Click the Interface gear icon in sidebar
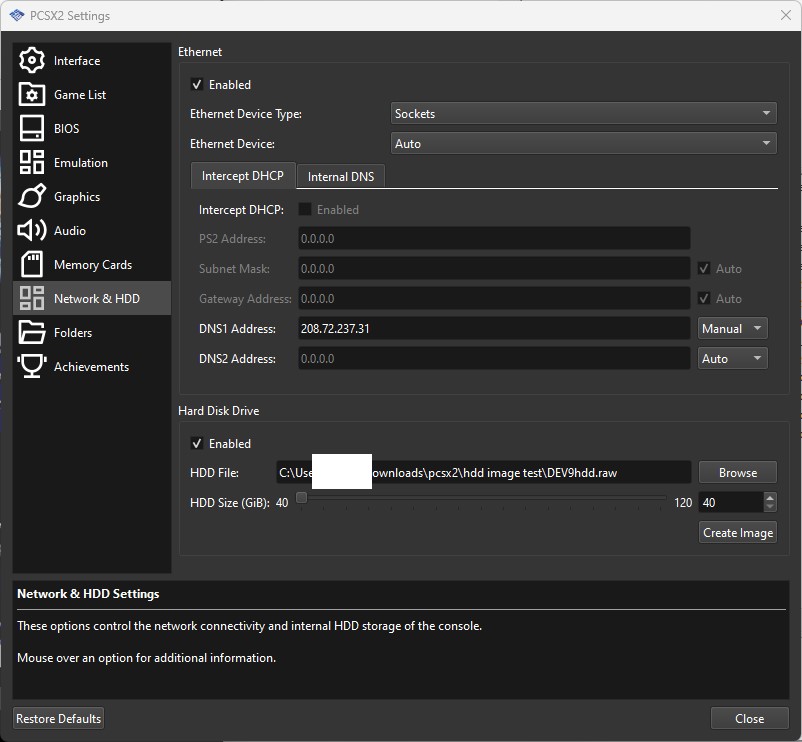The image size is (802, 742). (x=32, y=60)
